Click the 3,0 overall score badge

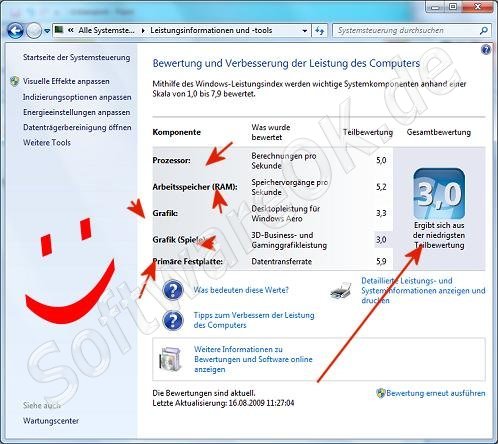(x=439, y=194)
